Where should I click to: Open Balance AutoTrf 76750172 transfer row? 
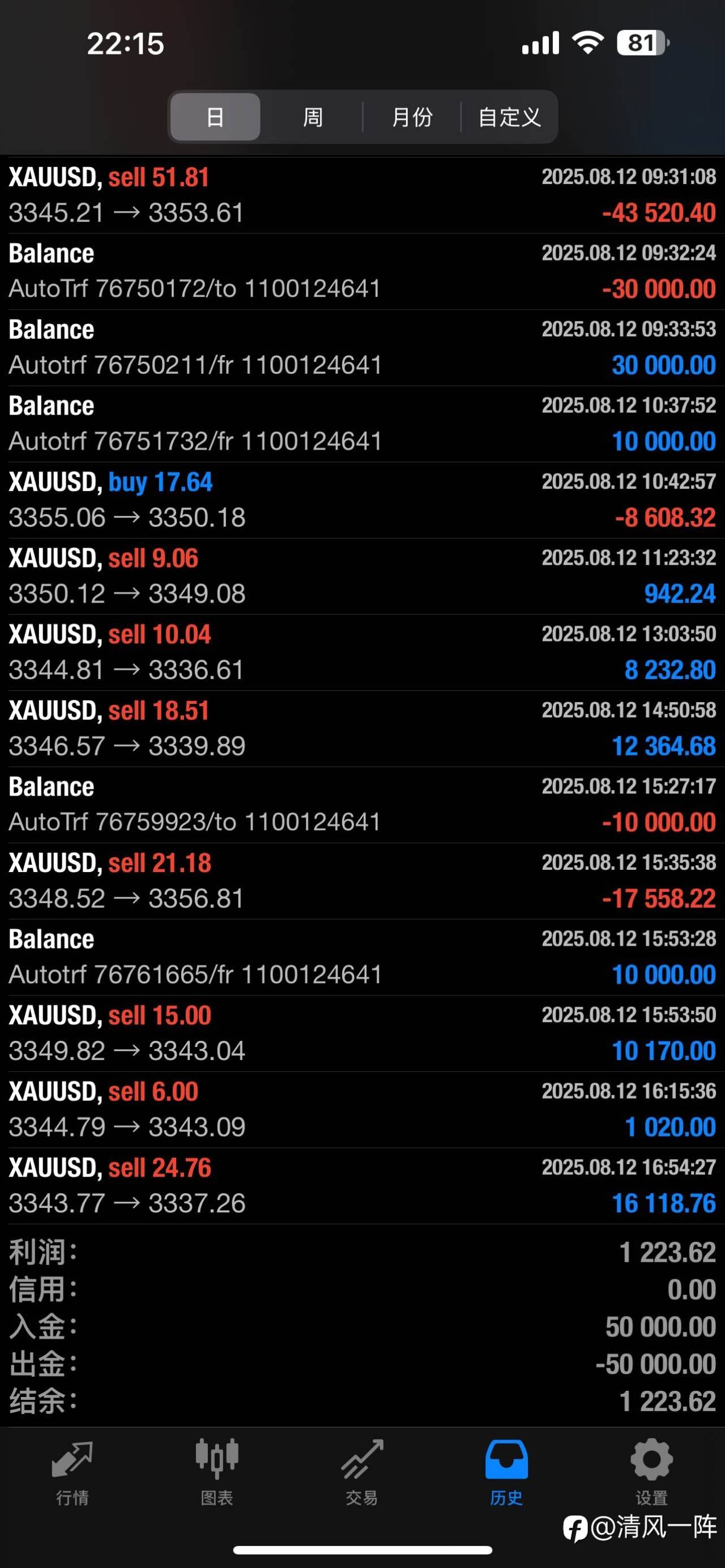[x=362, y=271]
